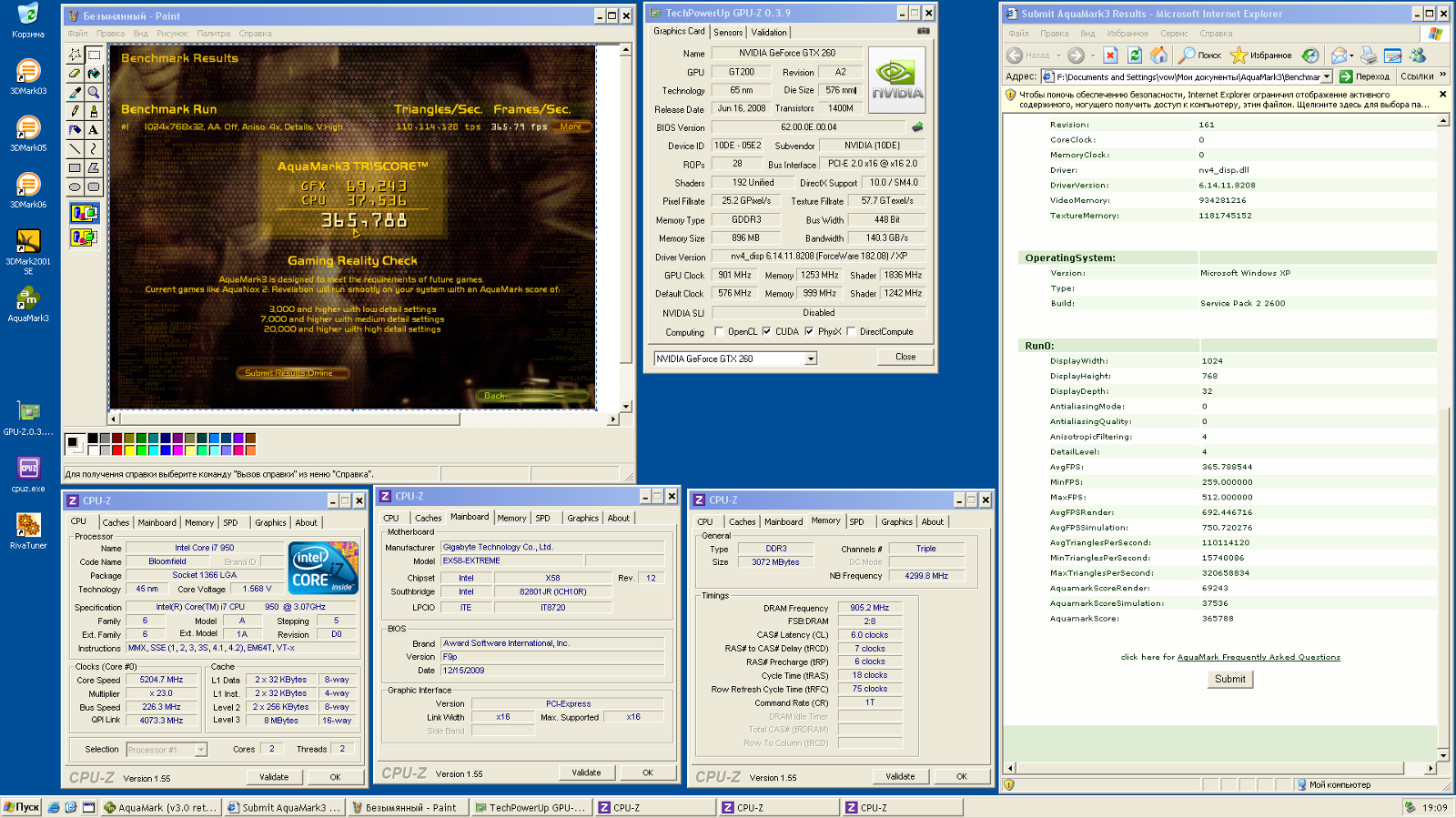Viewport: 1456px width, 818px height.
Task: Select the yellow swatch in the Paint palette
Action: click(x=128, y=449)
